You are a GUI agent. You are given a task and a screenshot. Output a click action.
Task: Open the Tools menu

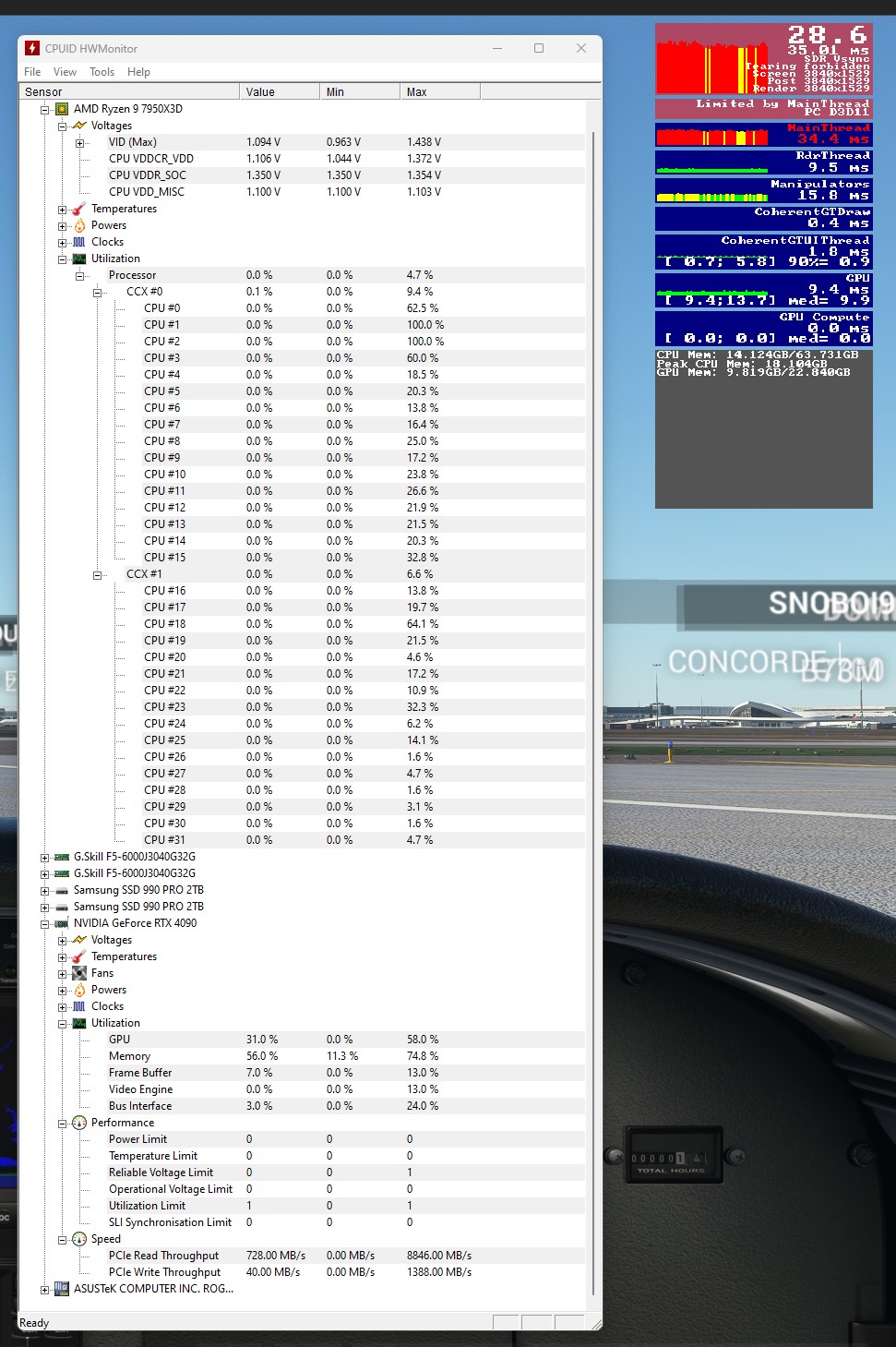point(102,72)
